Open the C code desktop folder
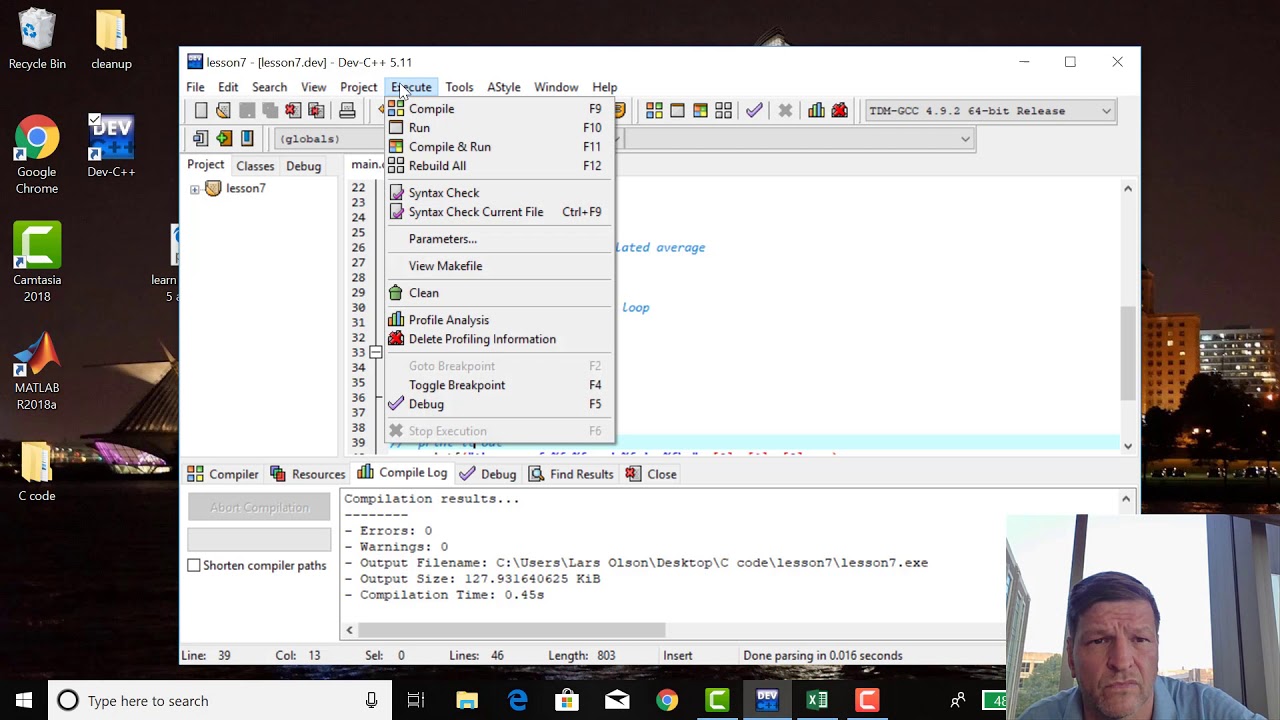The width and height of the screenshot is (1280, 720). tap(37, 471)
